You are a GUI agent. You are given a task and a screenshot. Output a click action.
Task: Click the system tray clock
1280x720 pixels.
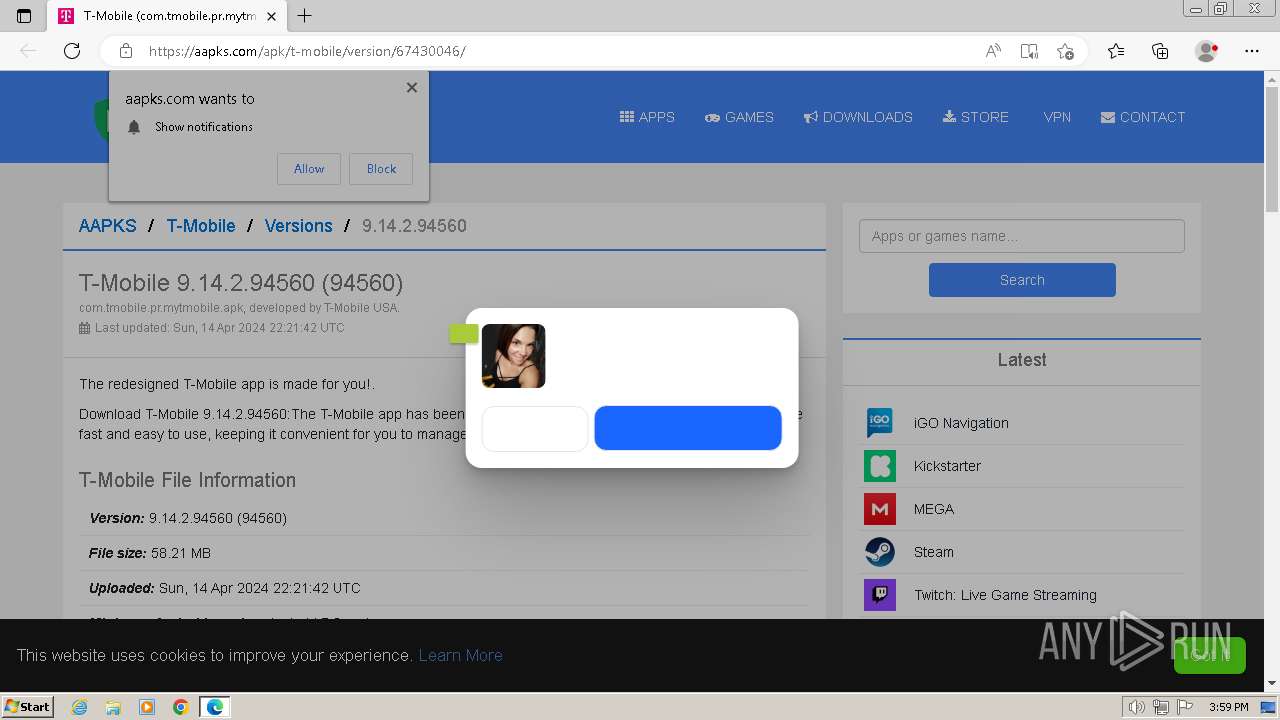(1228, 707)
